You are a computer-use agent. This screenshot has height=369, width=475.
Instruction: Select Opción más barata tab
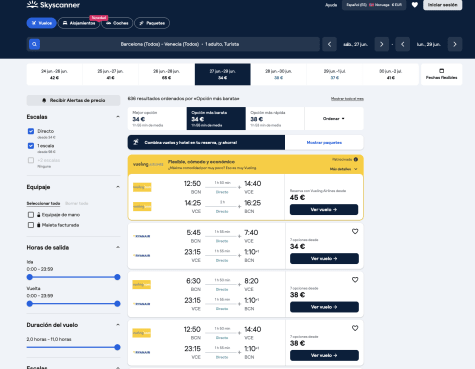click(x=216, y=119)
